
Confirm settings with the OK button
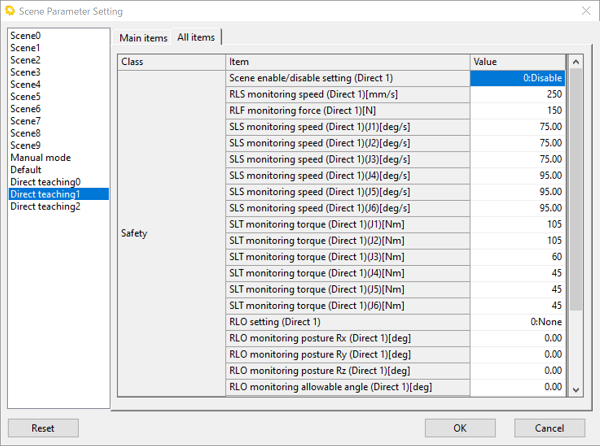(x=460, y=428)
